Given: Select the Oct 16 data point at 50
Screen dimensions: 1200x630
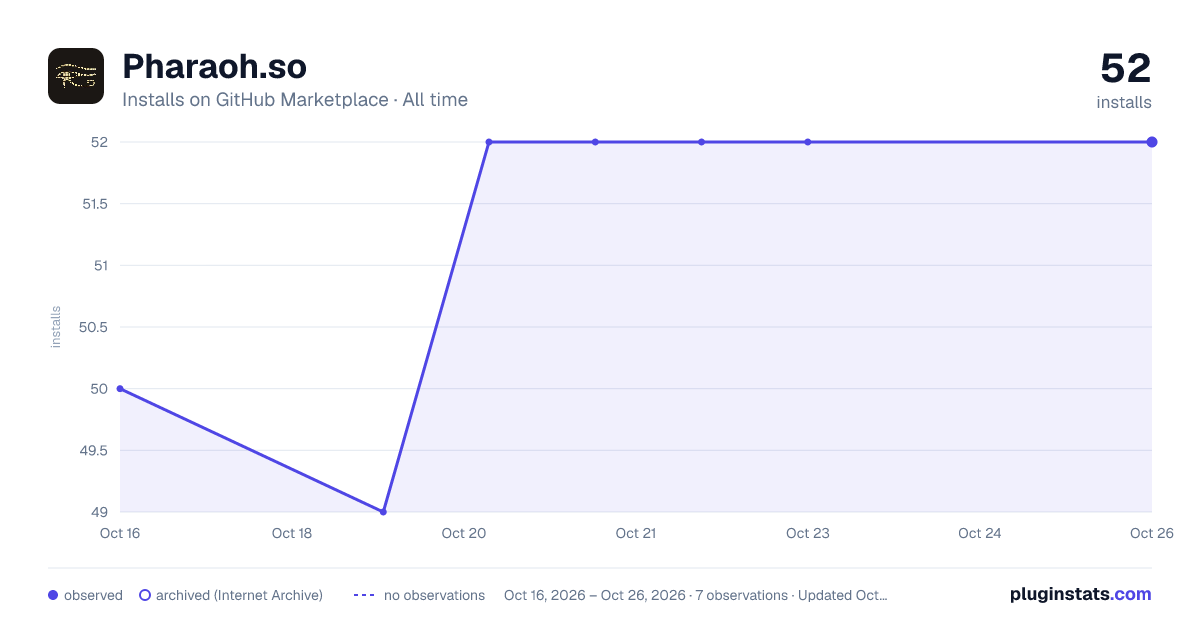Looking at the screenshot, I should pyautogui.click(x=120, y=388).
